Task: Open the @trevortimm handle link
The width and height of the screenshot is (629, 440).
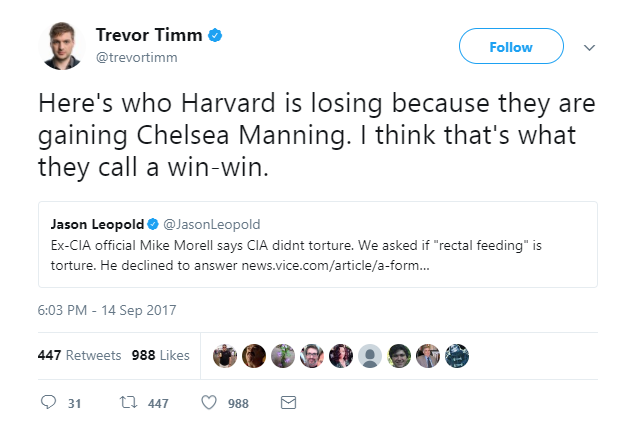Action: [136, 57]
